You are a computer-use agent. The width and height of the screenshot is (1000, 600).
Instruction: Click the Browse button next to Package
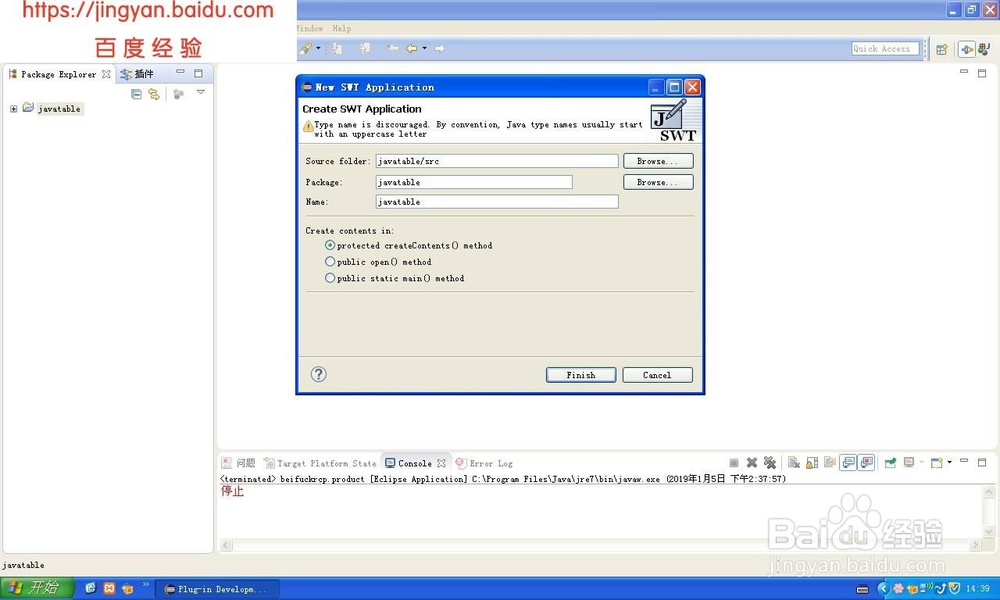(x=658, y=181)
